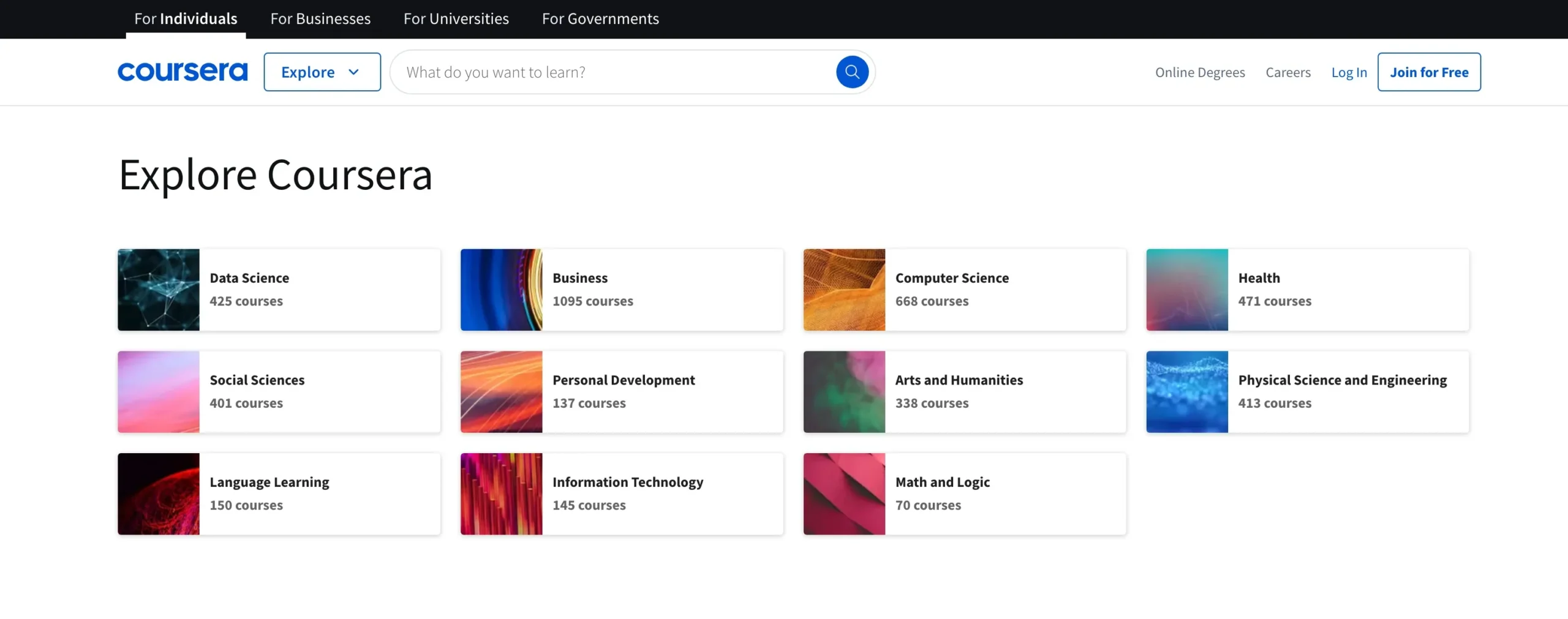
Task: Click the blue search magnifier icon
Action: click(851, 72)
